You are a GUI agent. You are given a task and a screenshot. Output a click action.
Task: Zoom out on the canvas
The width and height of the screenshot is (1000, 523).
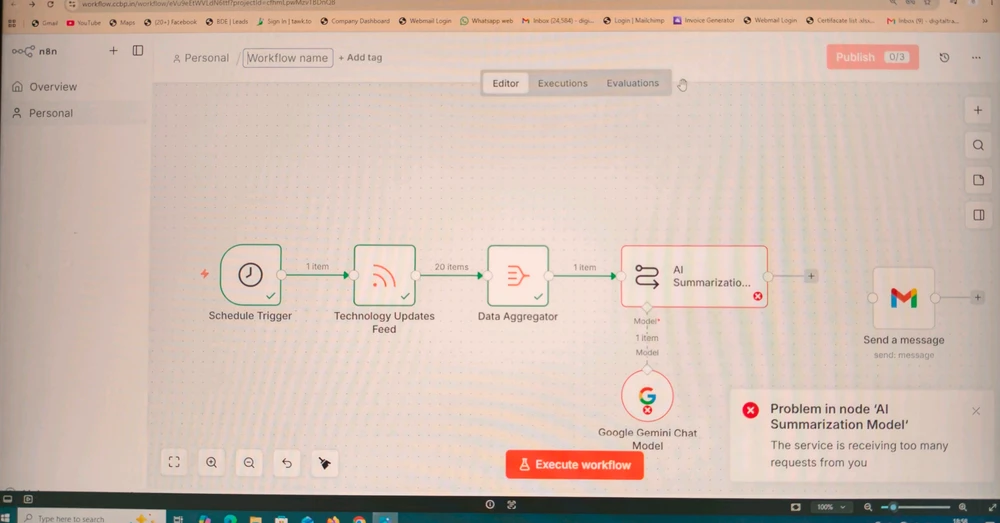point(249,462)
